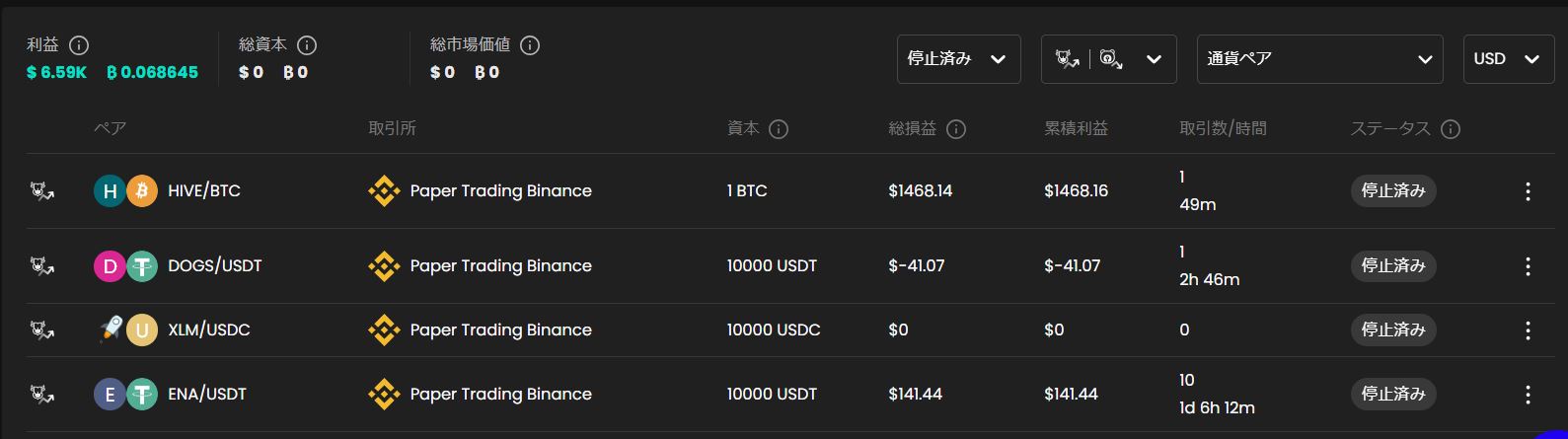The image size is (1568, 439).
Task: Click the info icon next to 利益
Action: 80,45
